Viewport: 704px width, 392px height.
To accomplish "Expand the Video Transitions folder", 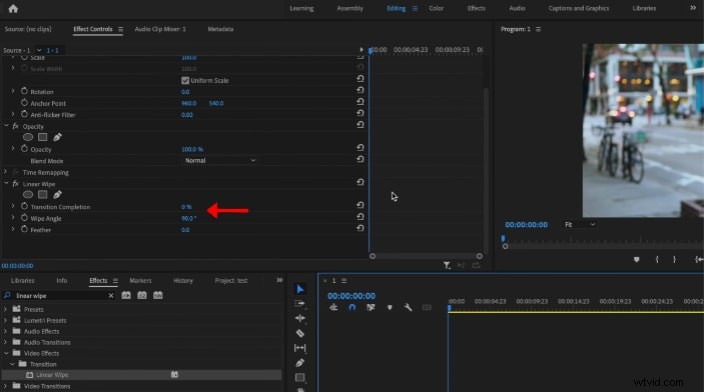I will tap(5, 386).
